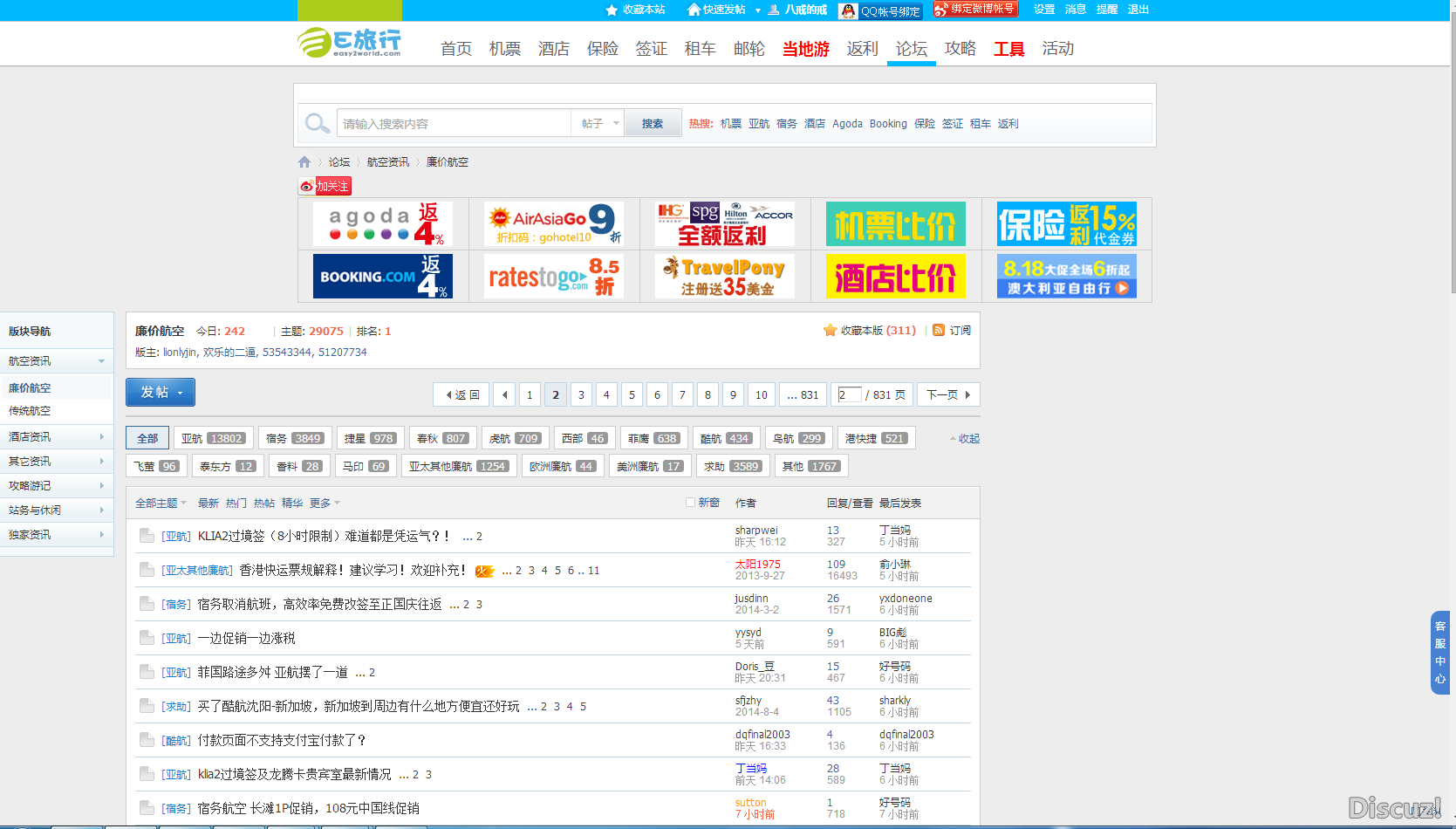1456x829 pixels.
Task: Sort threads by 最新
Action: pos(208,503)
